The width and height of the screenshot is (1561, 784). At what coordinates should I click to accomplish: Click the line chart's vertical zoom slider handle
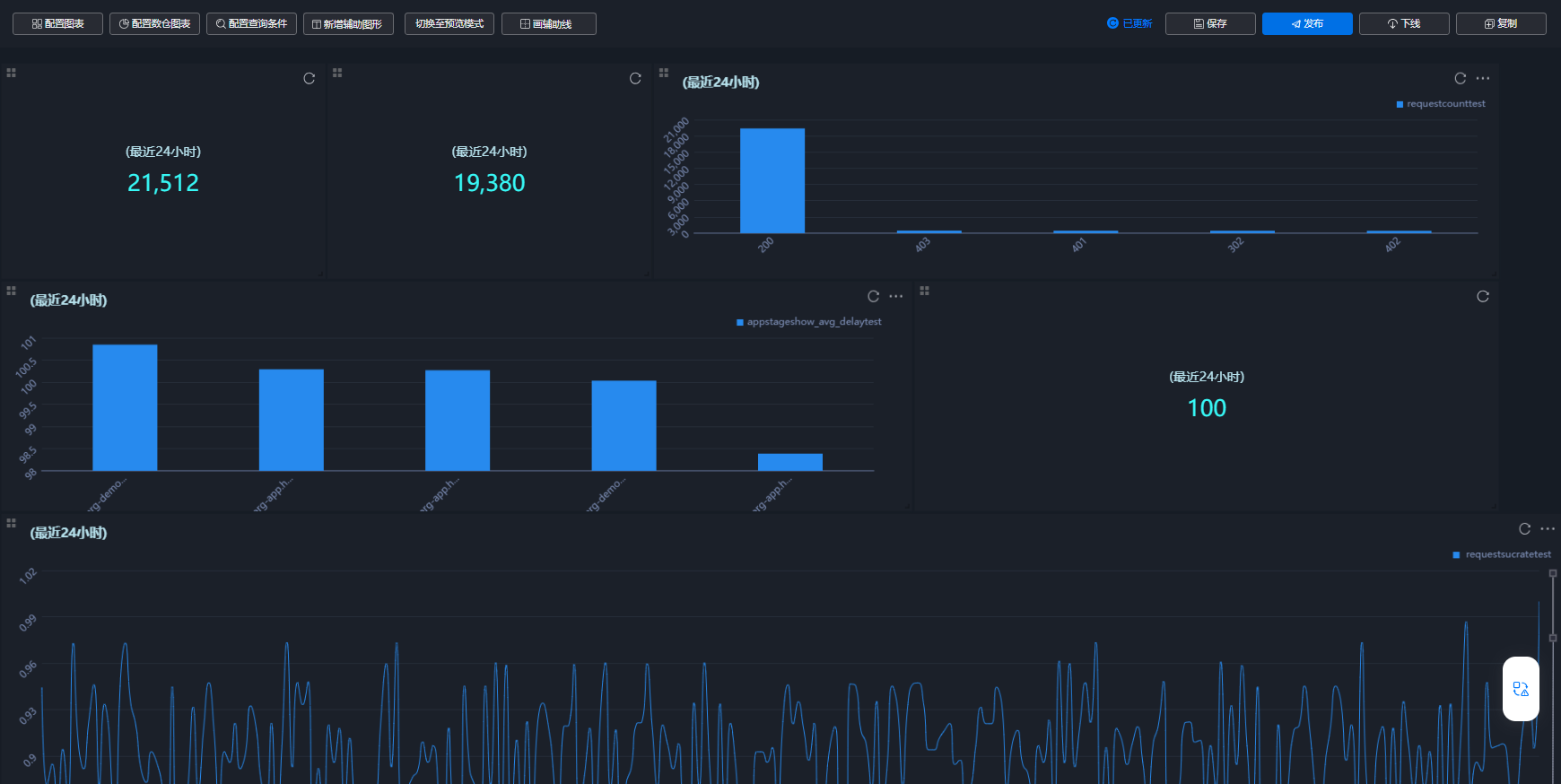[1553, 638]
